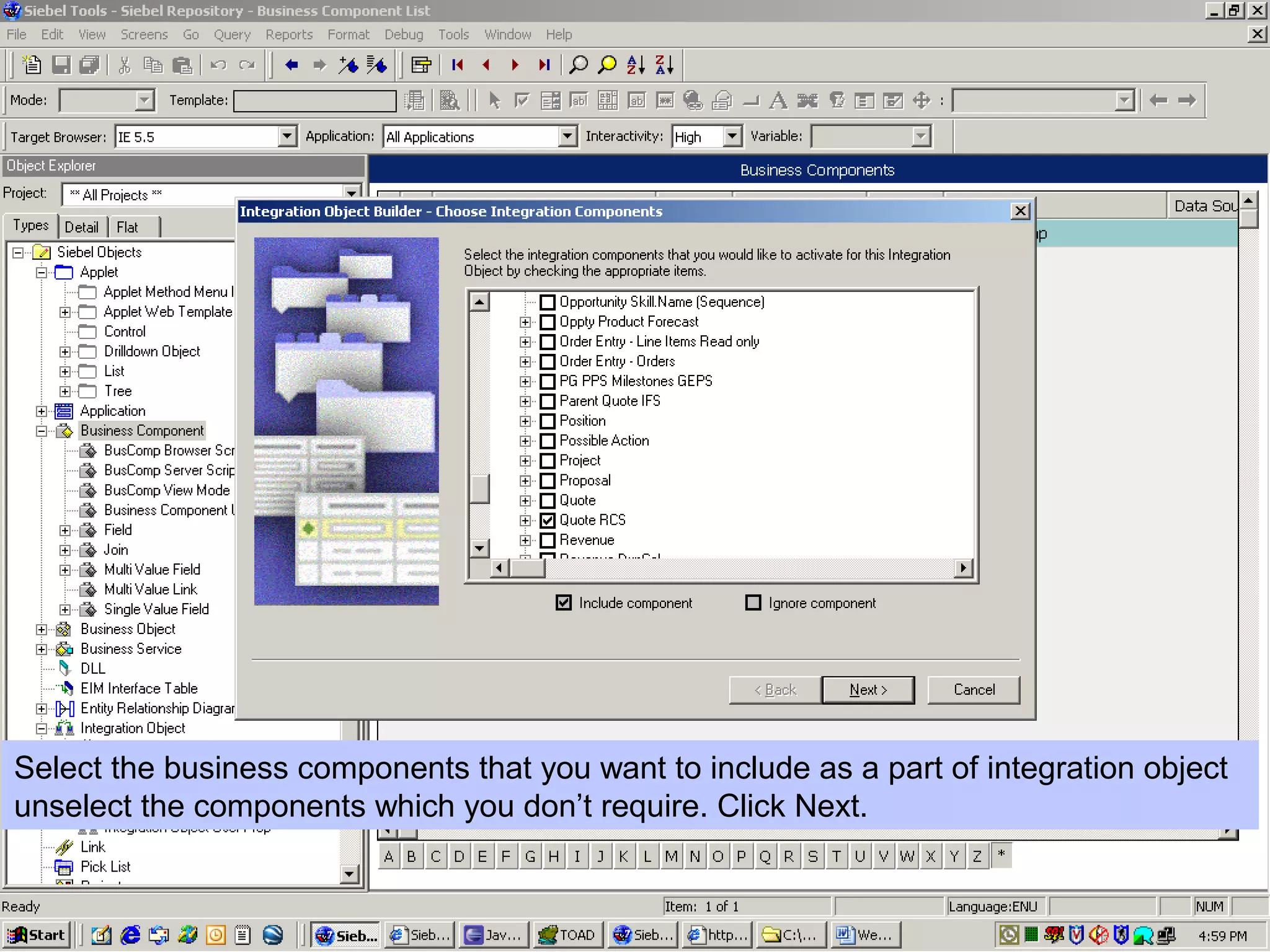Click the Execute Query yellow magnifier
This screenshot has width=1270, height=952.
tap(607, 64)
